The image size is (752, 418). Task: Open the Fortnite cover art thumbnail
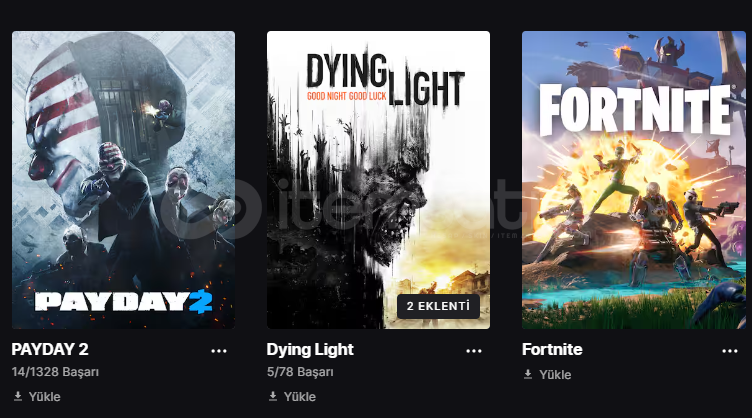(634, 180)
